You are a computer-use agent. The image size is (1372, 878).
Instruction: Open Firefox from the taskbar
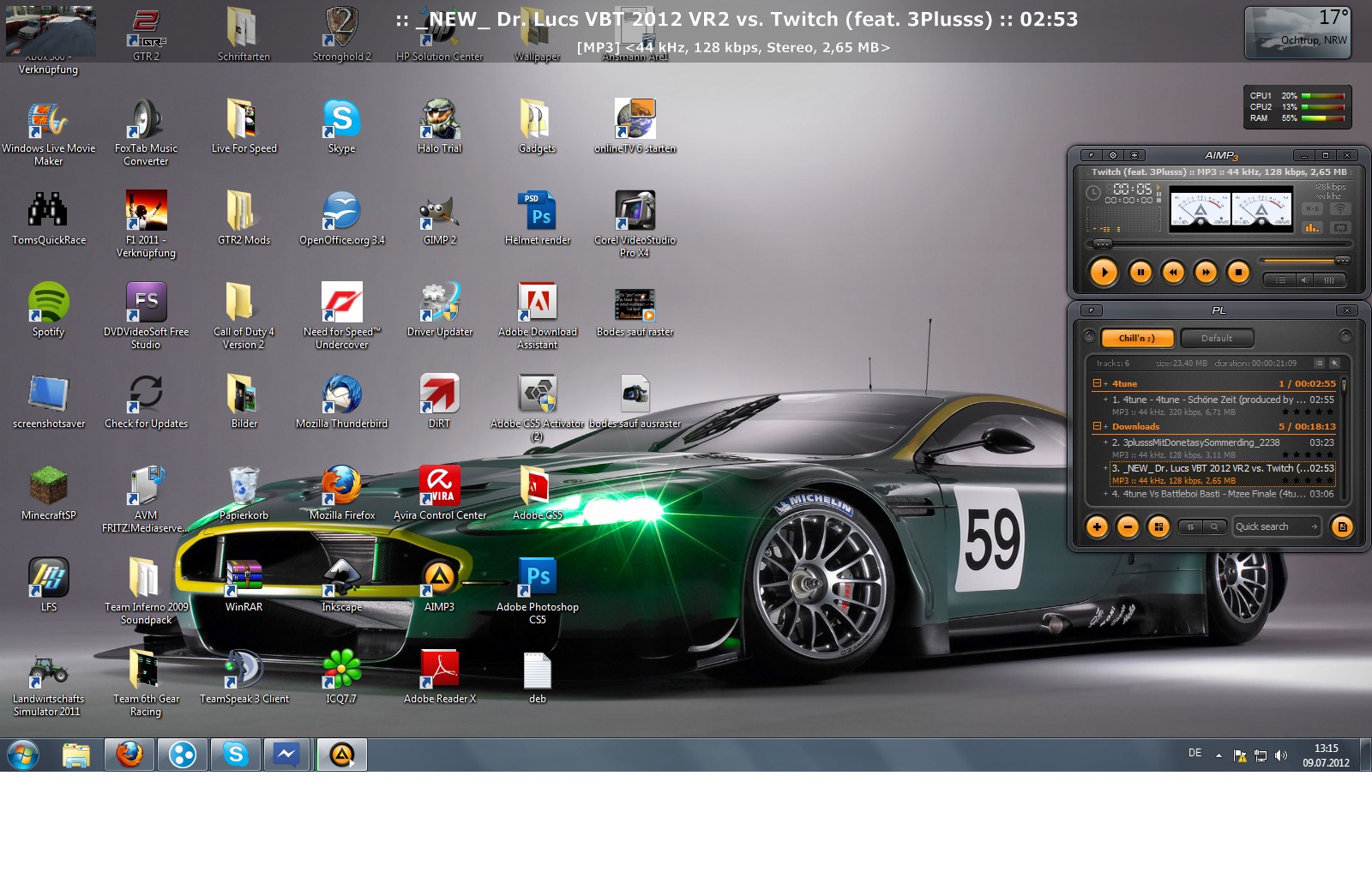pos(129,755)
